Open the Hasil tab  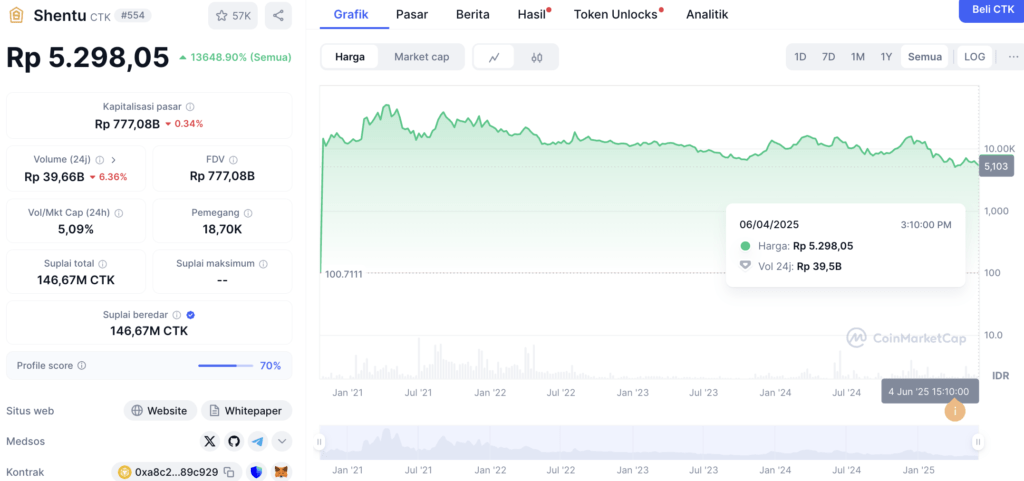point(533,14)
